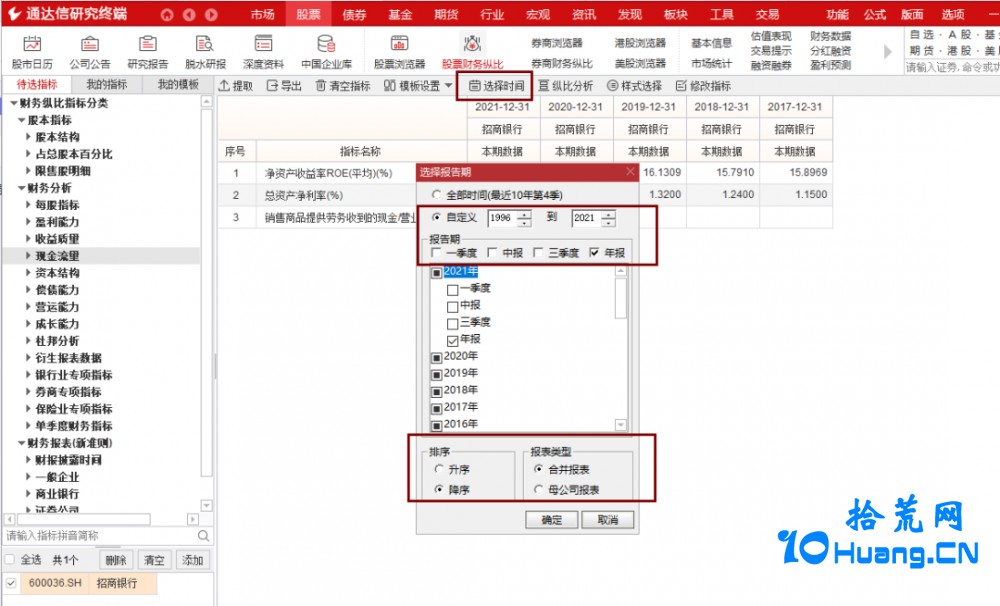1000x606 pixels.
Task: Open the 公司公告 company announcements icon
Action: tap(90, 52)
